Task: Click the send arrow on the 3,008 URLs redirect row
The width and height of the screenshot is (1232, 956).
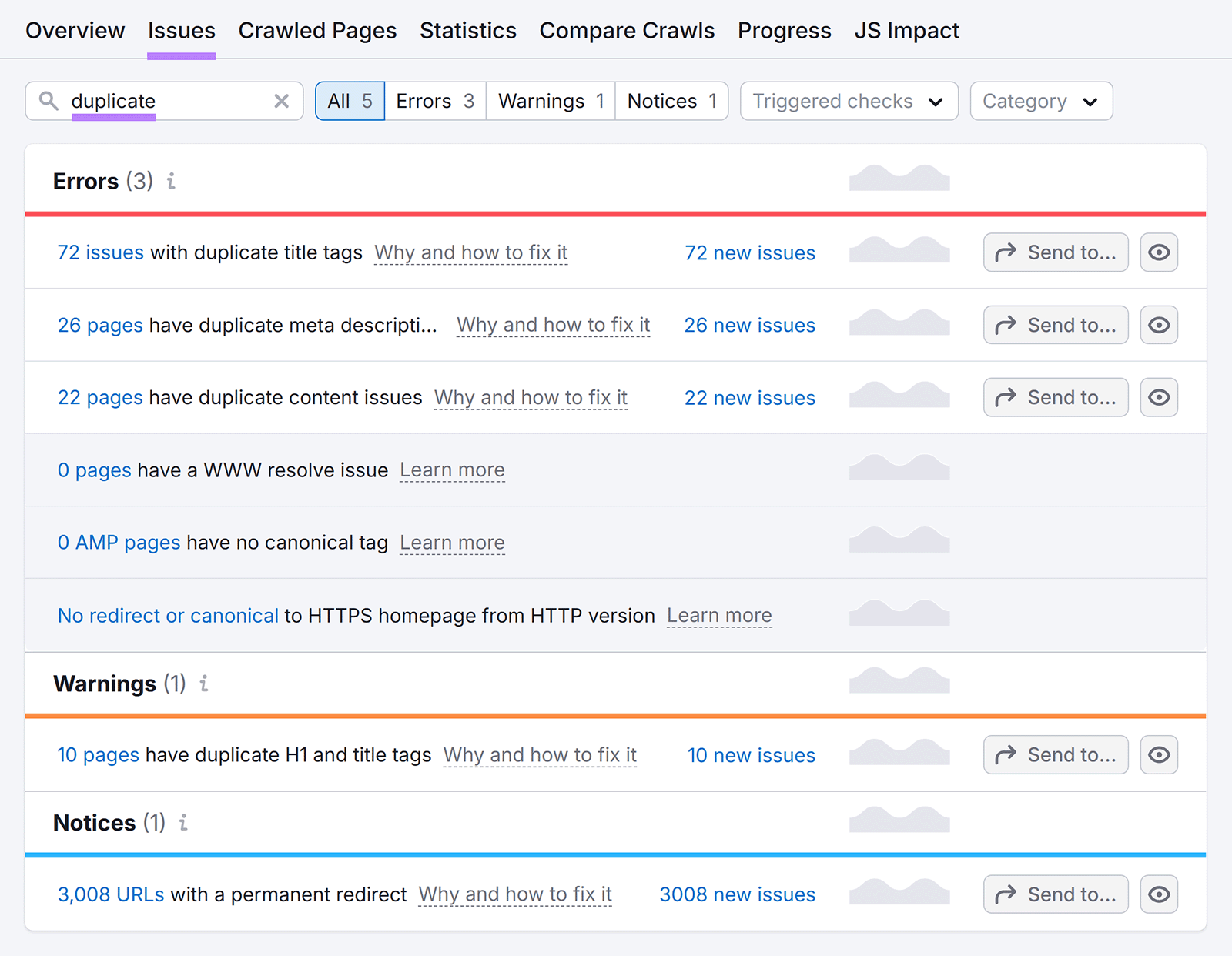Action: click(1005, 894)
